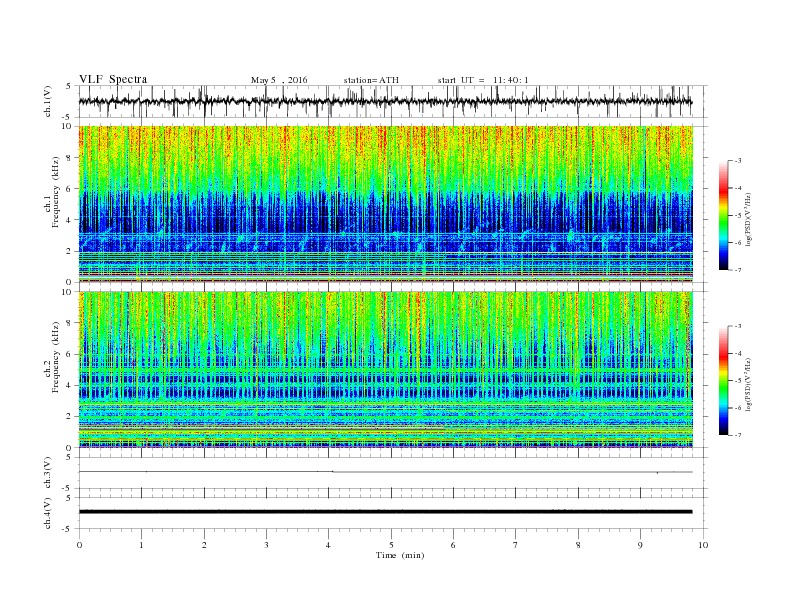Select the date text "May 5 , 2016"
The width and height of the screenshot is (792, 612).
pos(279,80)
